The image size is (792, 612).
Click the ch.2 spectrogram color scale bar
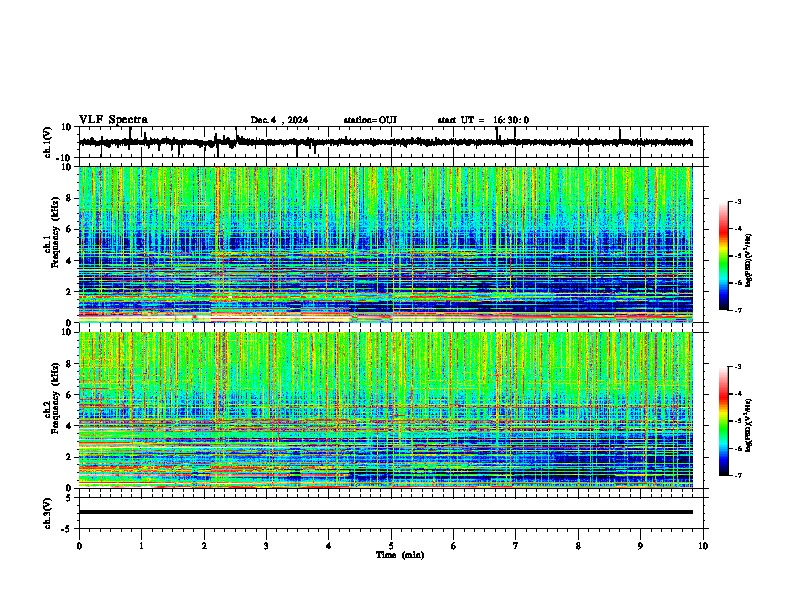(724, 421)
